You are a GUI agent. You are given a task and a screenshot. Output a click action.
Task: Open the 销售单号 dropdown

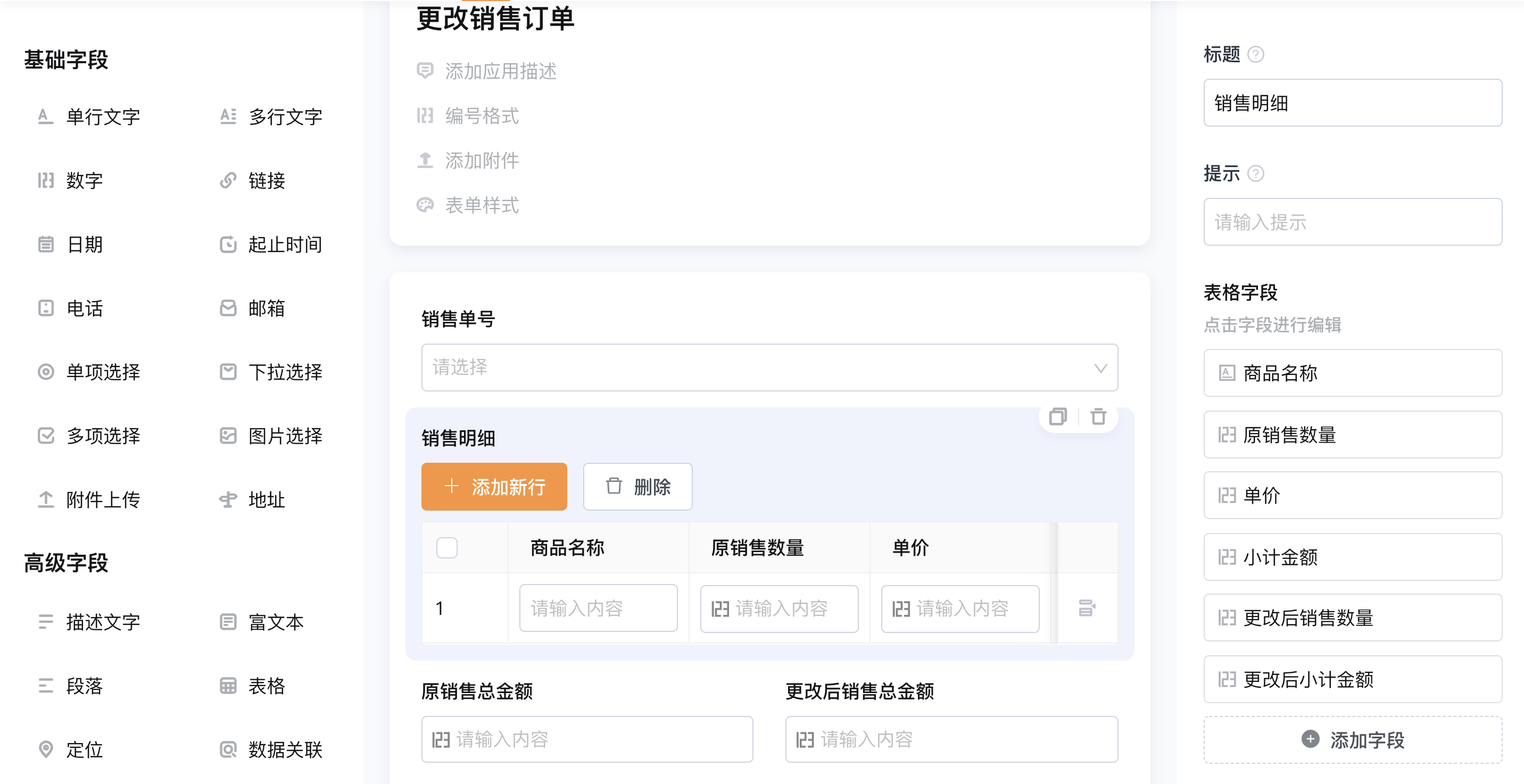click(x=769, y=367)
